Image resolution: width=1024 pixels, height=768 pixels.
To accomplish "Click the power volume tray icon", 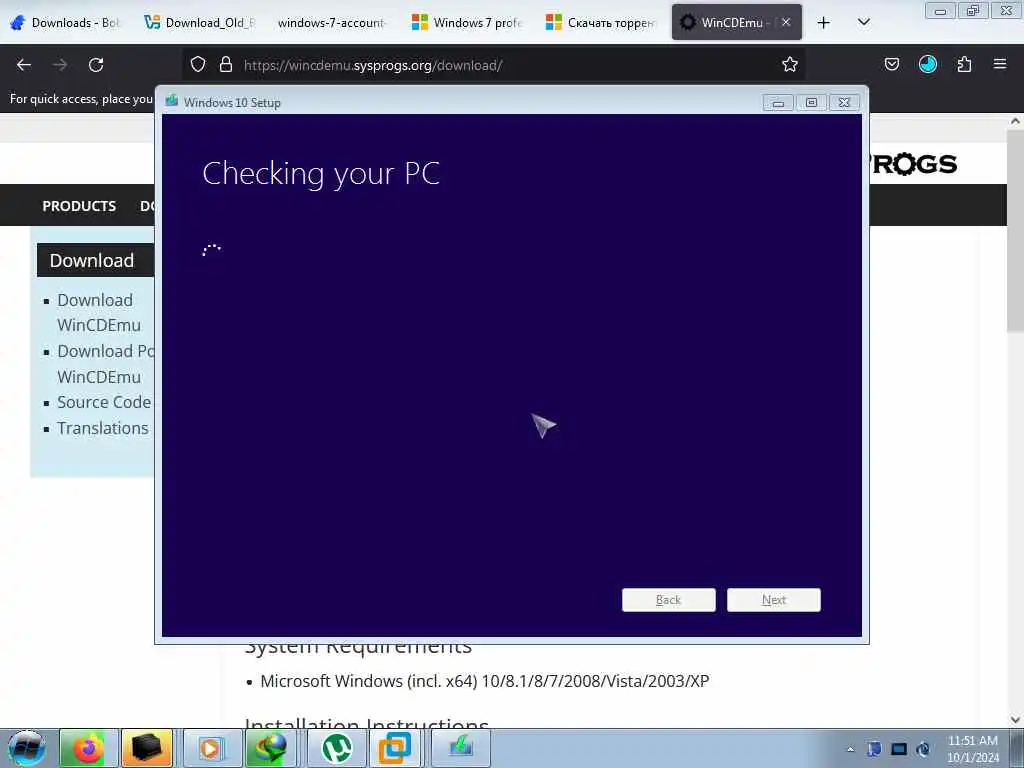I will pyautogui.click(x=923, y=749).
